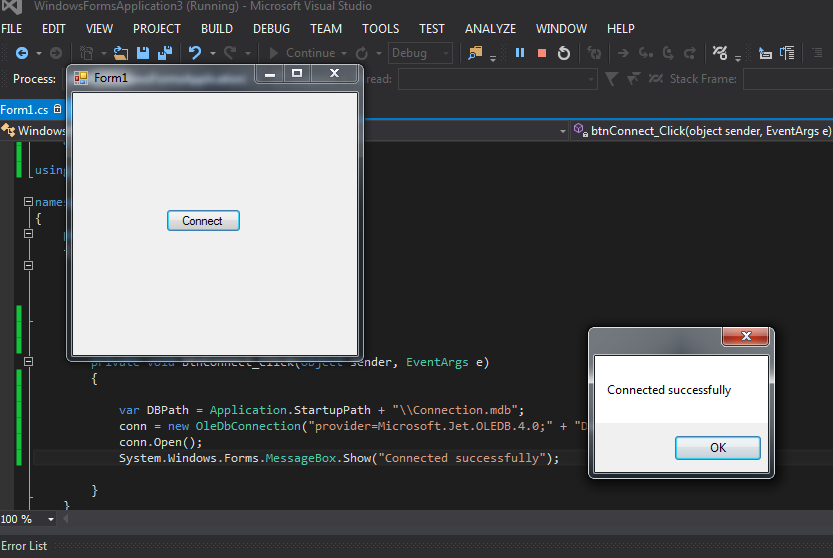Close the Connected successfully message box
This screenshot has height=558, width=833.
coord(746,336)
